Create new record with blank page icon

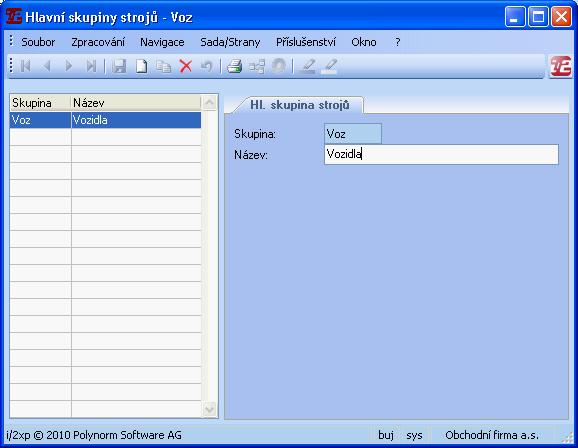[x=142, y=66]
